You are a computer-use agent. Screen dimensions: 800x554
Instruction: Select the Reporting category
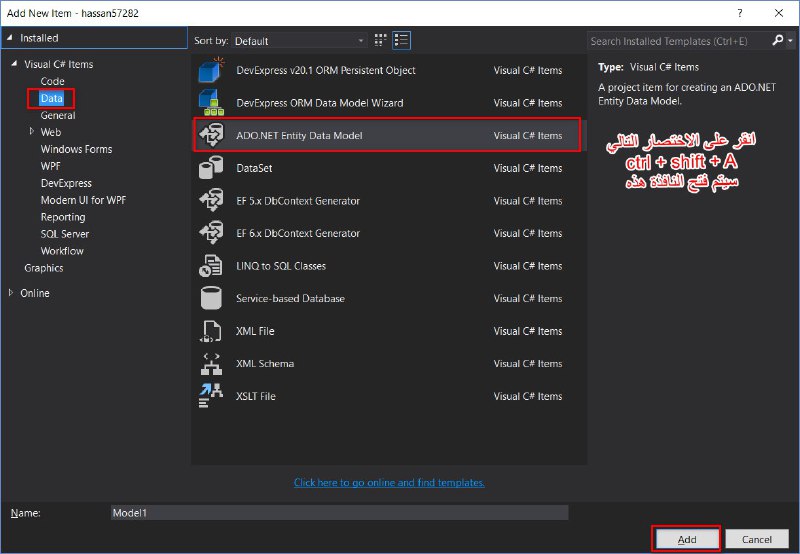(63, 217)
